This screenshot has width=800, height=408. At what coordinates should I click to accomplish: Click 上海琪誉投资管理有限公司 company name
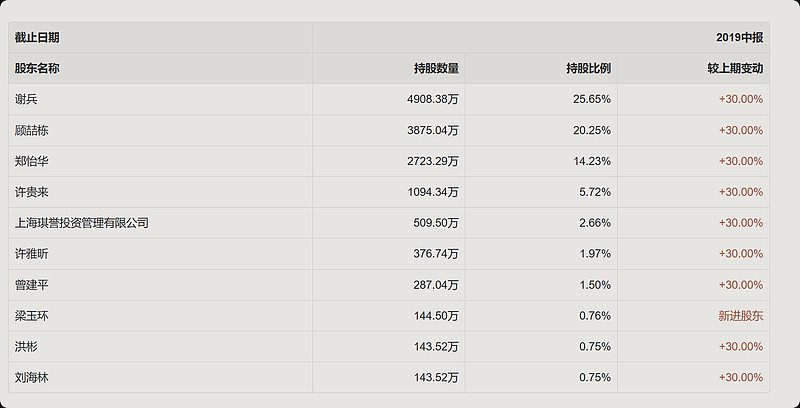click(x=82, y=223)
